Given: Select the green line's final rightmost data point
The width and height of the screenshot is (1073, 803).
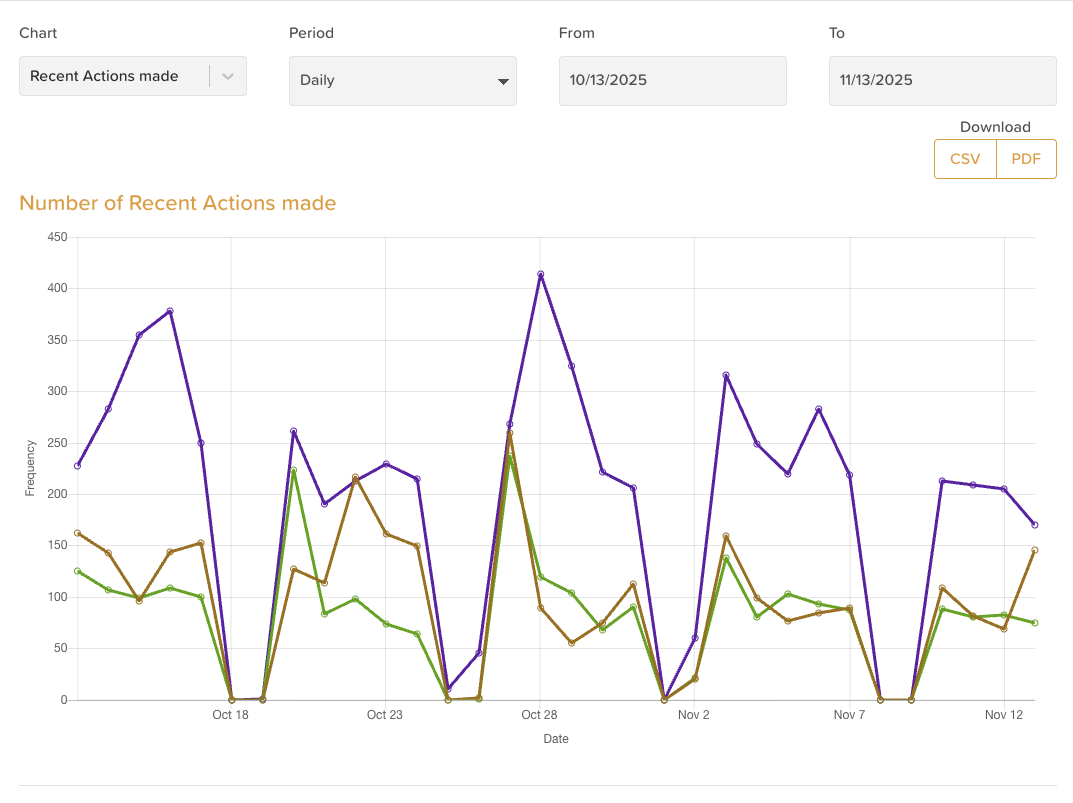Looking at the screenshot, I should point(1034,623).
